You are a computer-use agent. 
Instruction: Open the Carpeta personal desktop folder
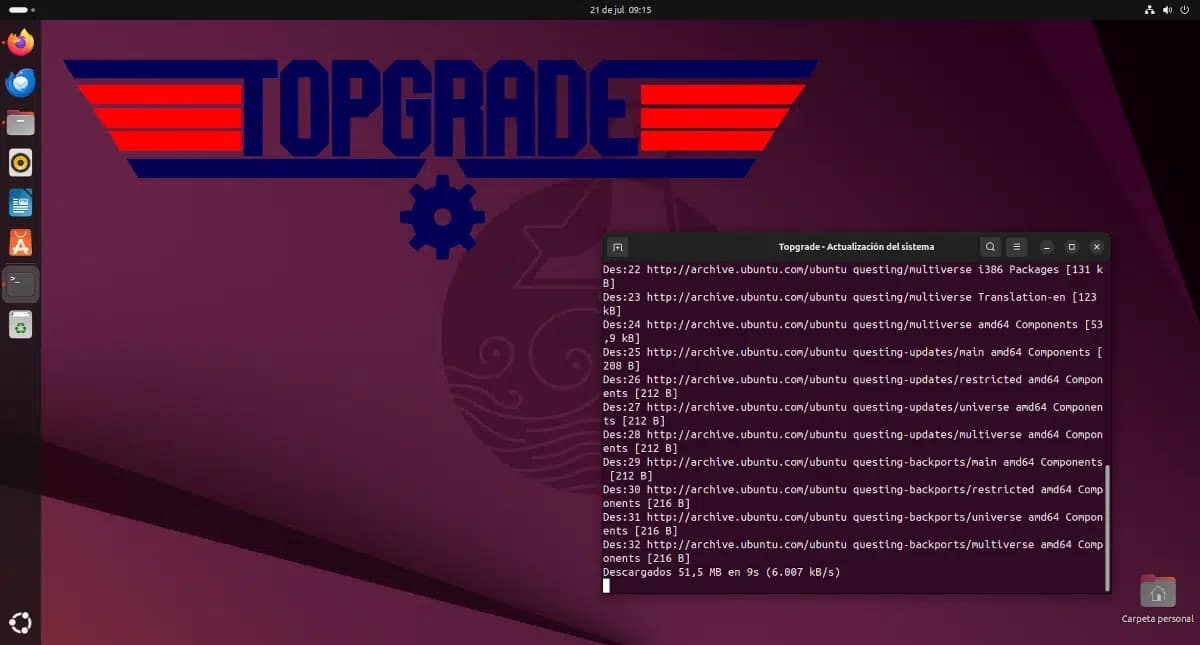[1157, 599]
